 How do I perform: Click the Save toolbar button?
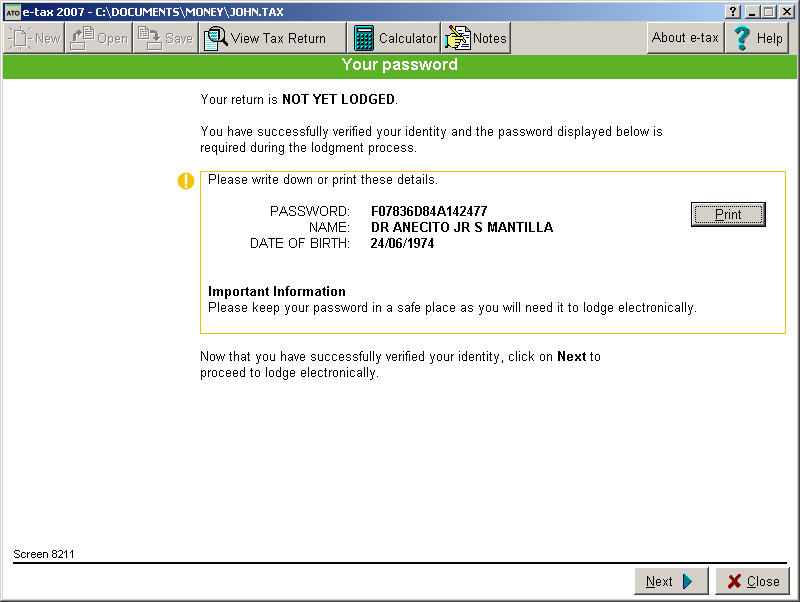(165, 38)
